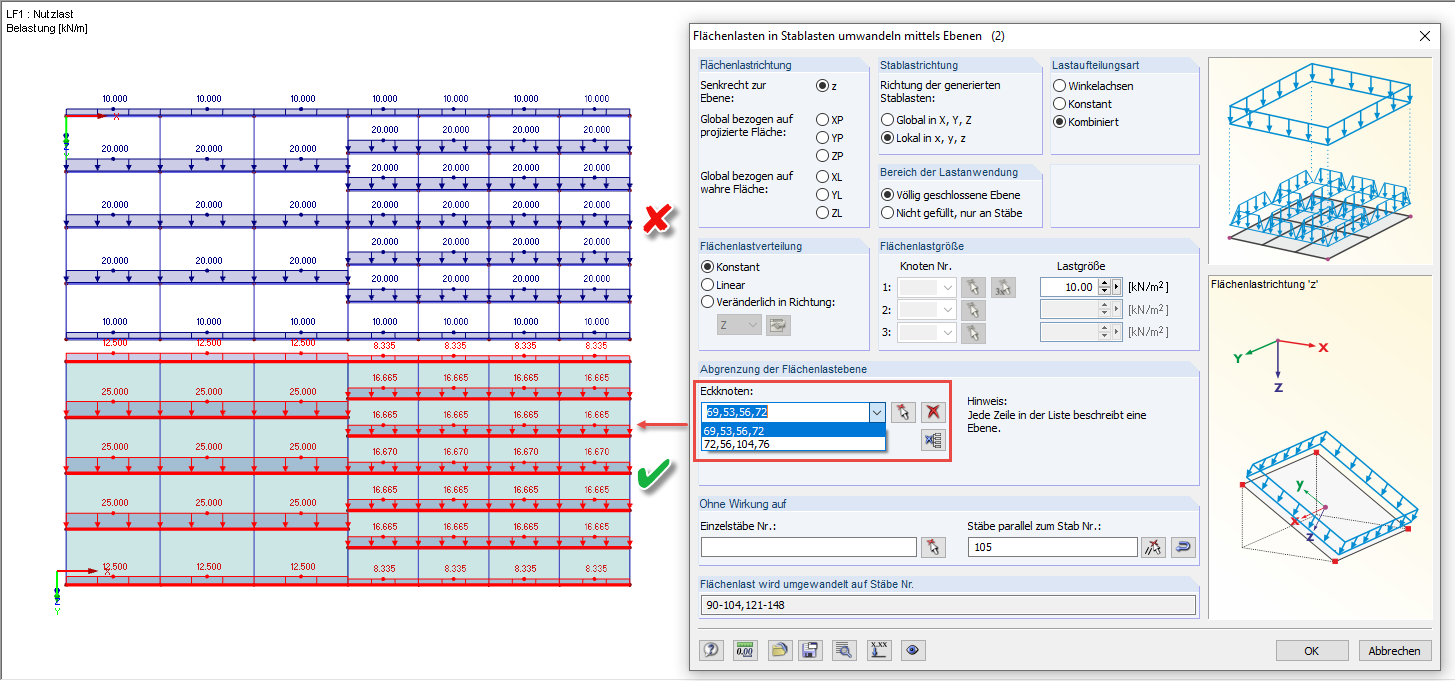Select Konstant under Lastaufteilungsart

click(1059, 104)
